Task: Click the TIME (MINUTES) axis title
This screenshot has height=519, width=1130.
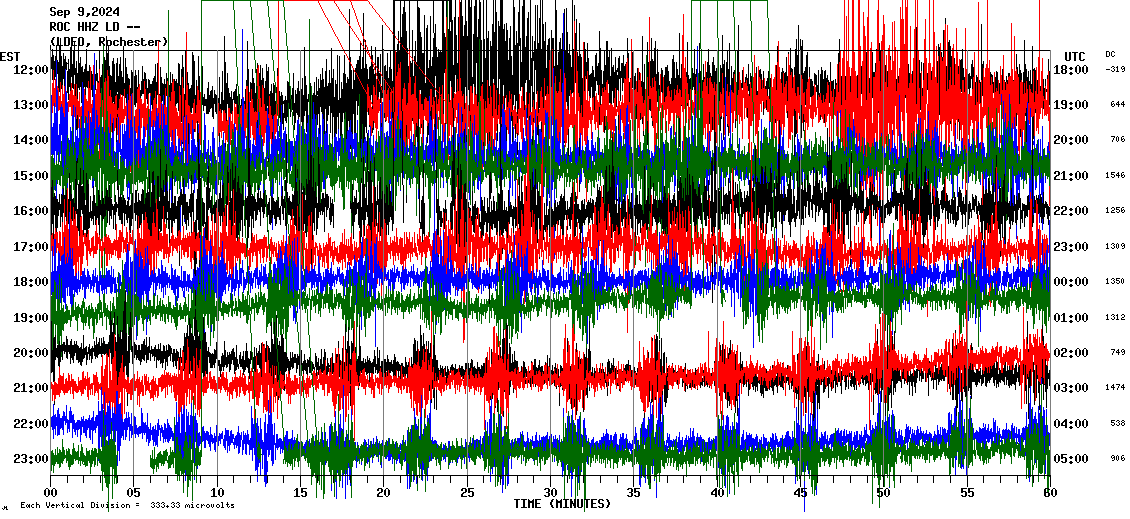Action: 561,504
